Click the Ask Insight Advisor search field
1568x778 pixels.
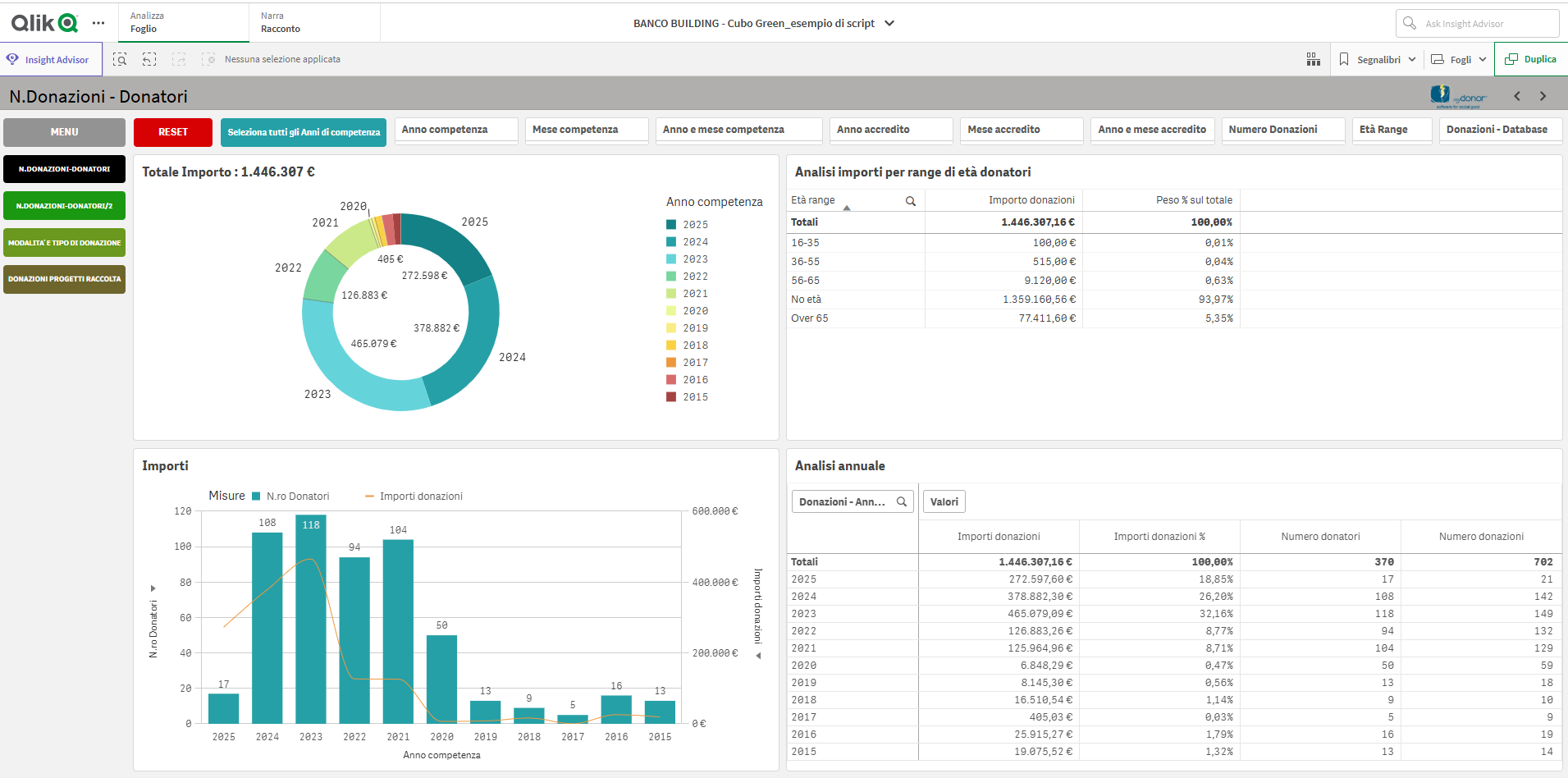click(x=1477, y=24)
